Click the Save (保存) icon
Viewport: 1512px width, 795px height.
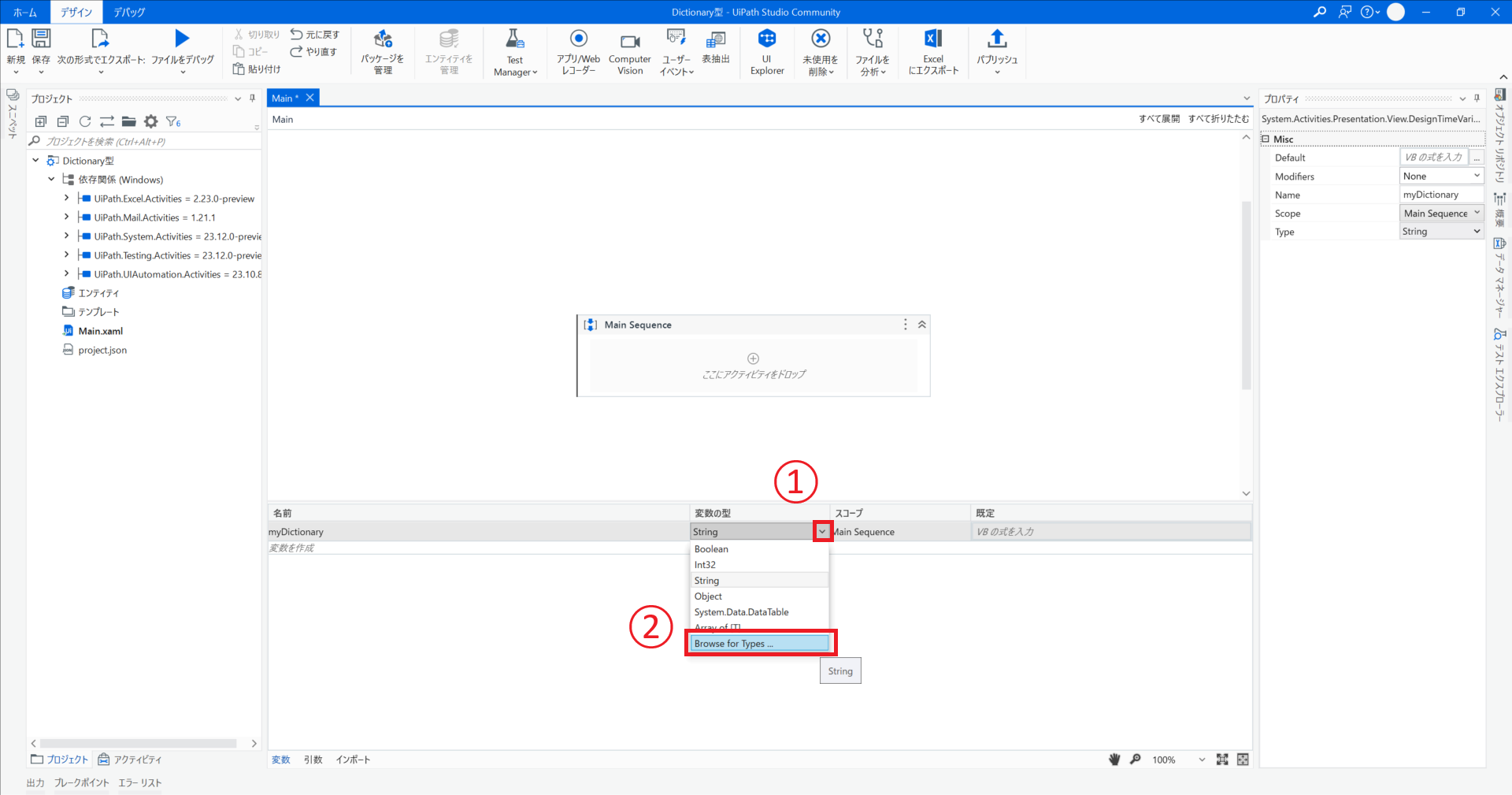click(41, 38)
